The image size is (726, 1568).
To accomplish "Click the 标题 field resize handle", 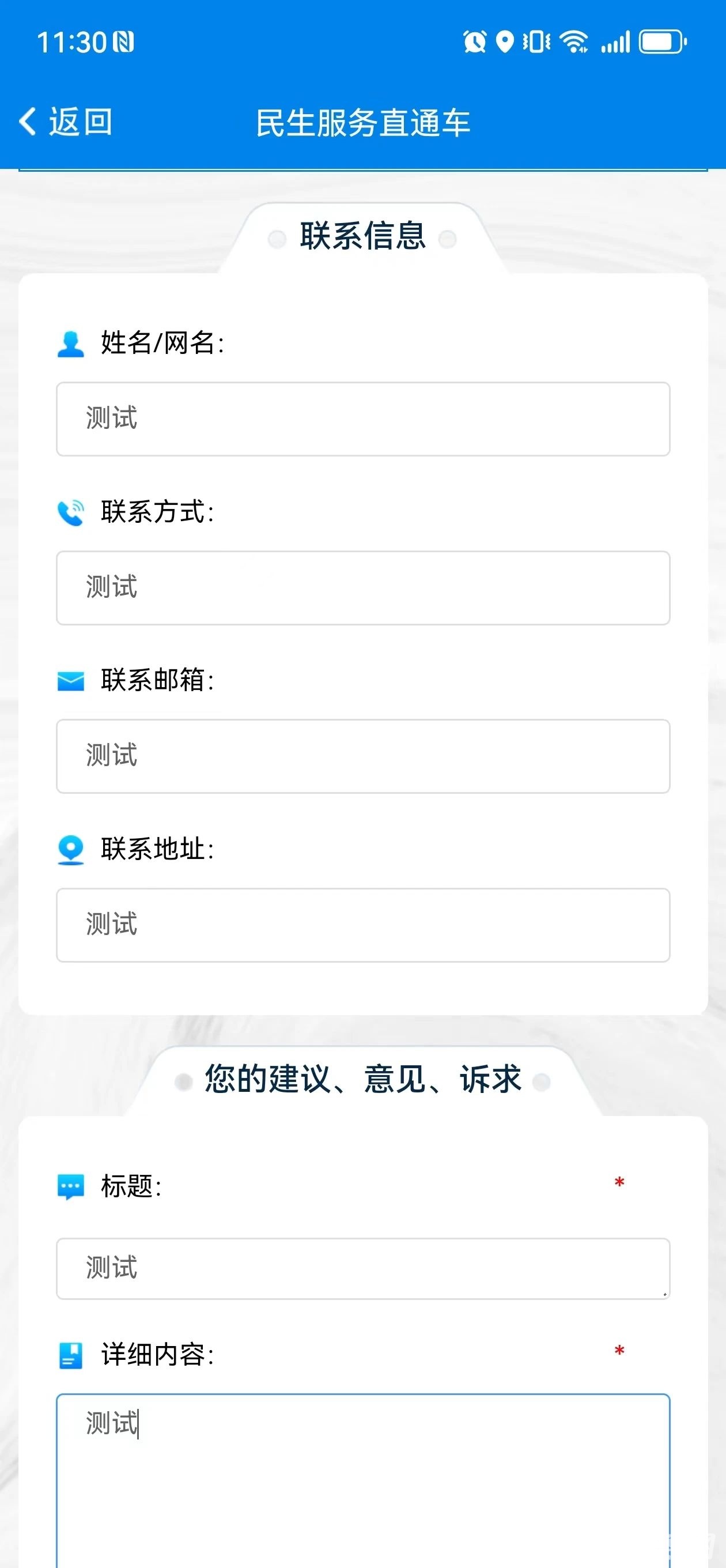I will pyautogui.click(x=664, y=1294).
